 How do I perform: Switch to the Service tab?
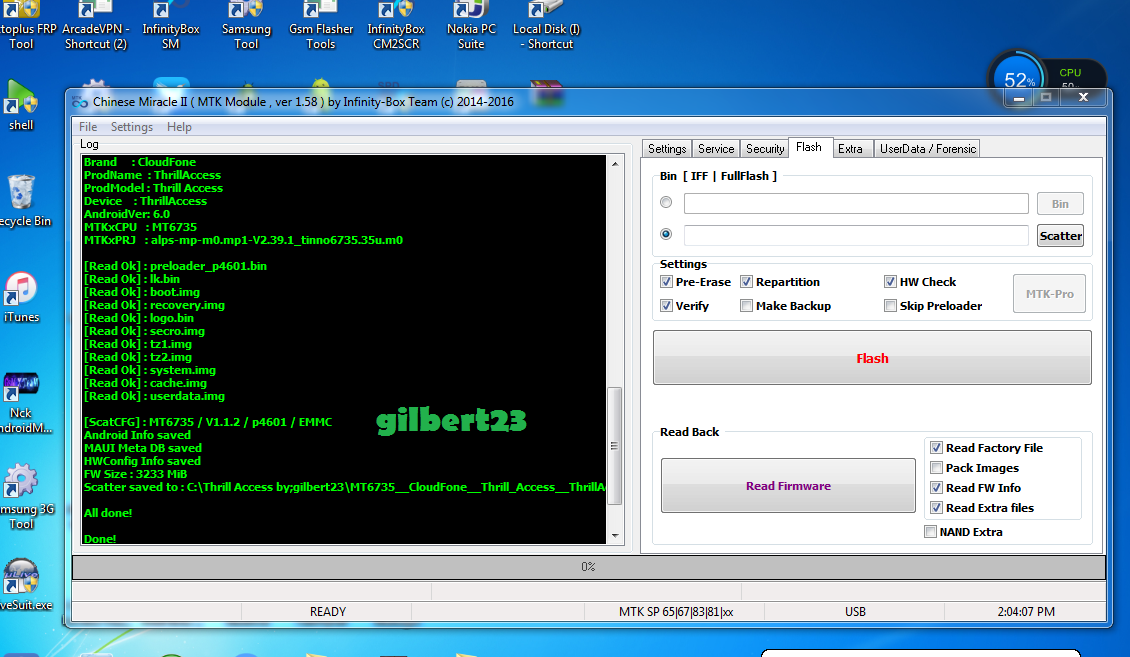click(716, 148)
